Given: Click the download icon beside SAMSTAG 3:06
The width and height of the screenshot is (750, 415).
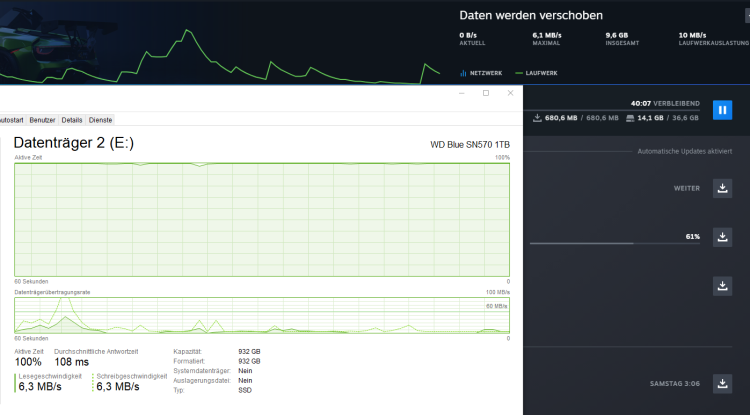Looking at the screenshot, I should [x=722, y=384].
